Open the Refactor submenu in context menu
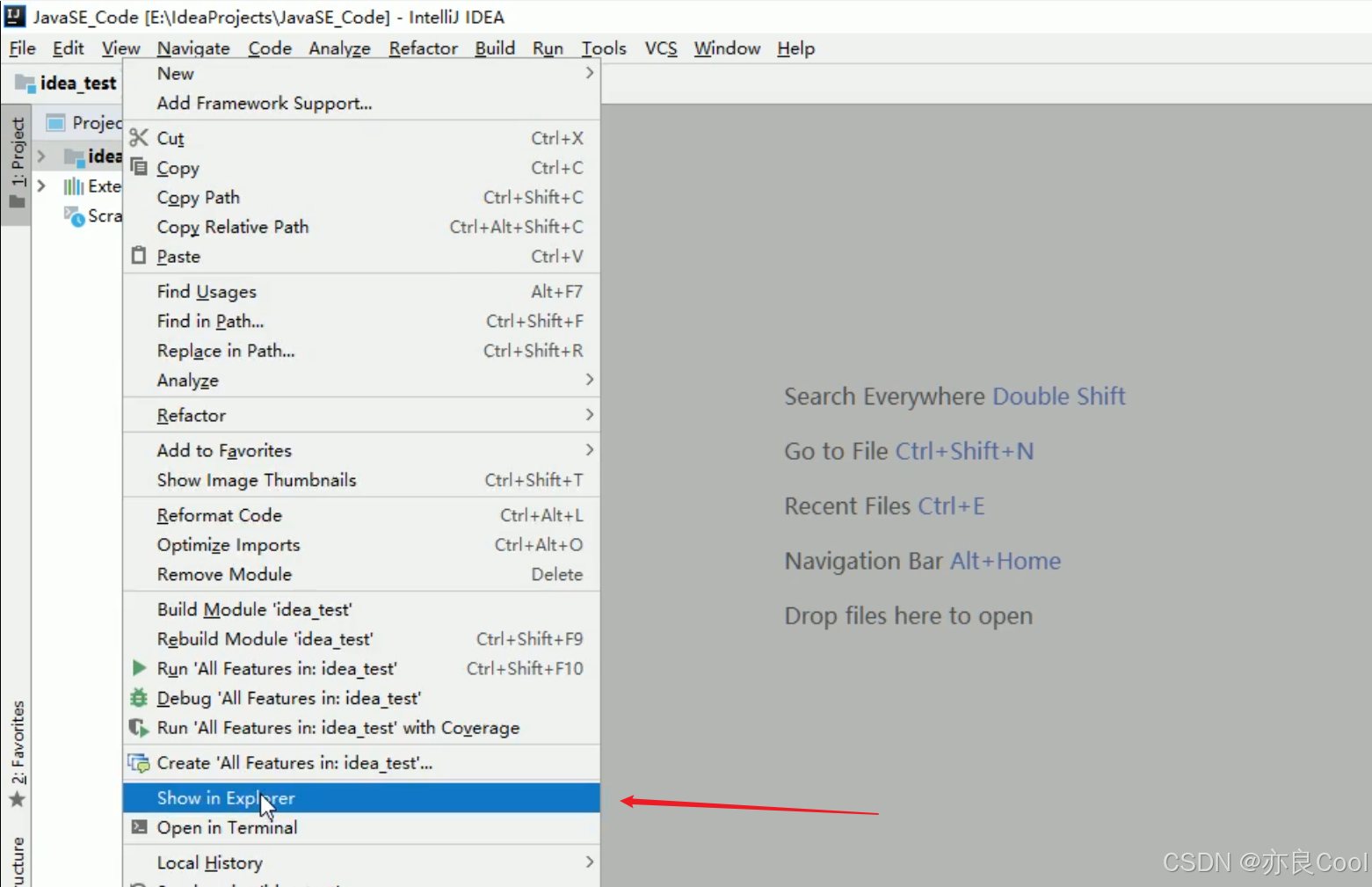Image resolution: width=1372 pixels, height=887 pixels. pos(361,415)
